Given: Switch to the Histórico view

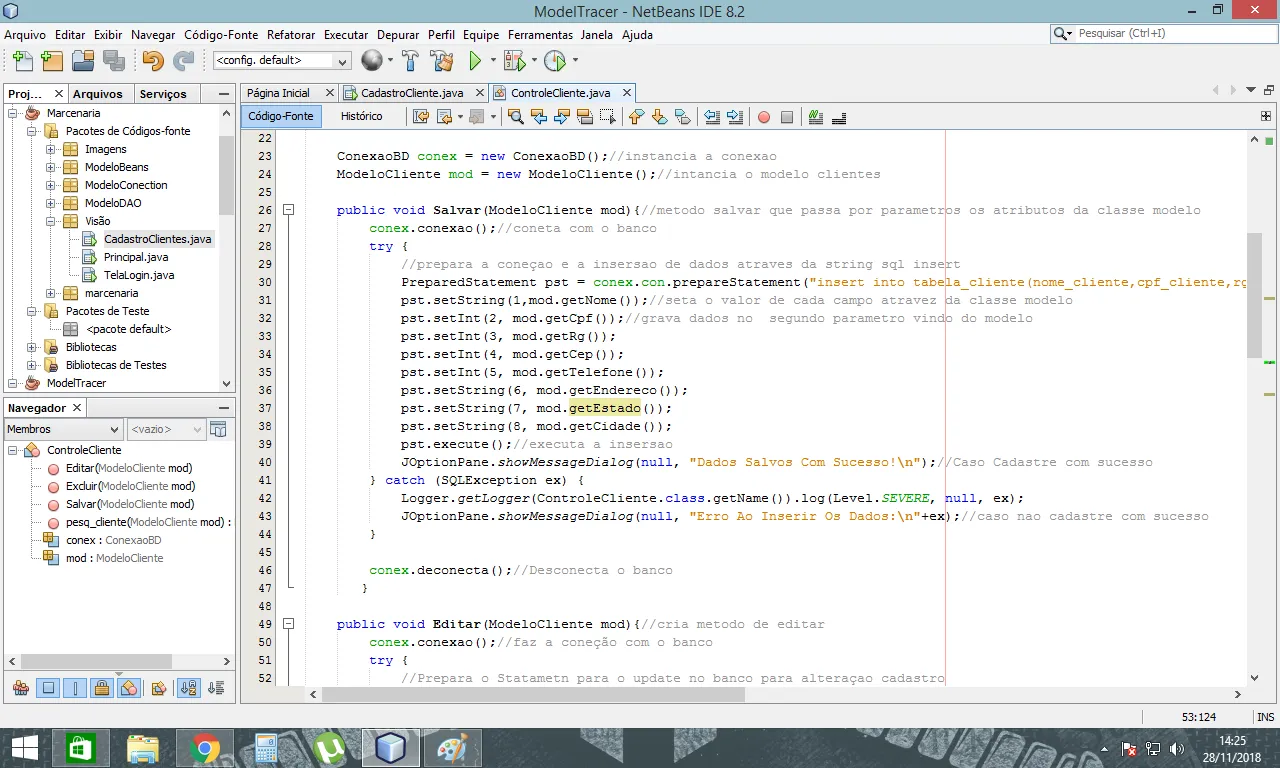Looking at the screenshot, I should pyautogui.click(x=361, y=116).
